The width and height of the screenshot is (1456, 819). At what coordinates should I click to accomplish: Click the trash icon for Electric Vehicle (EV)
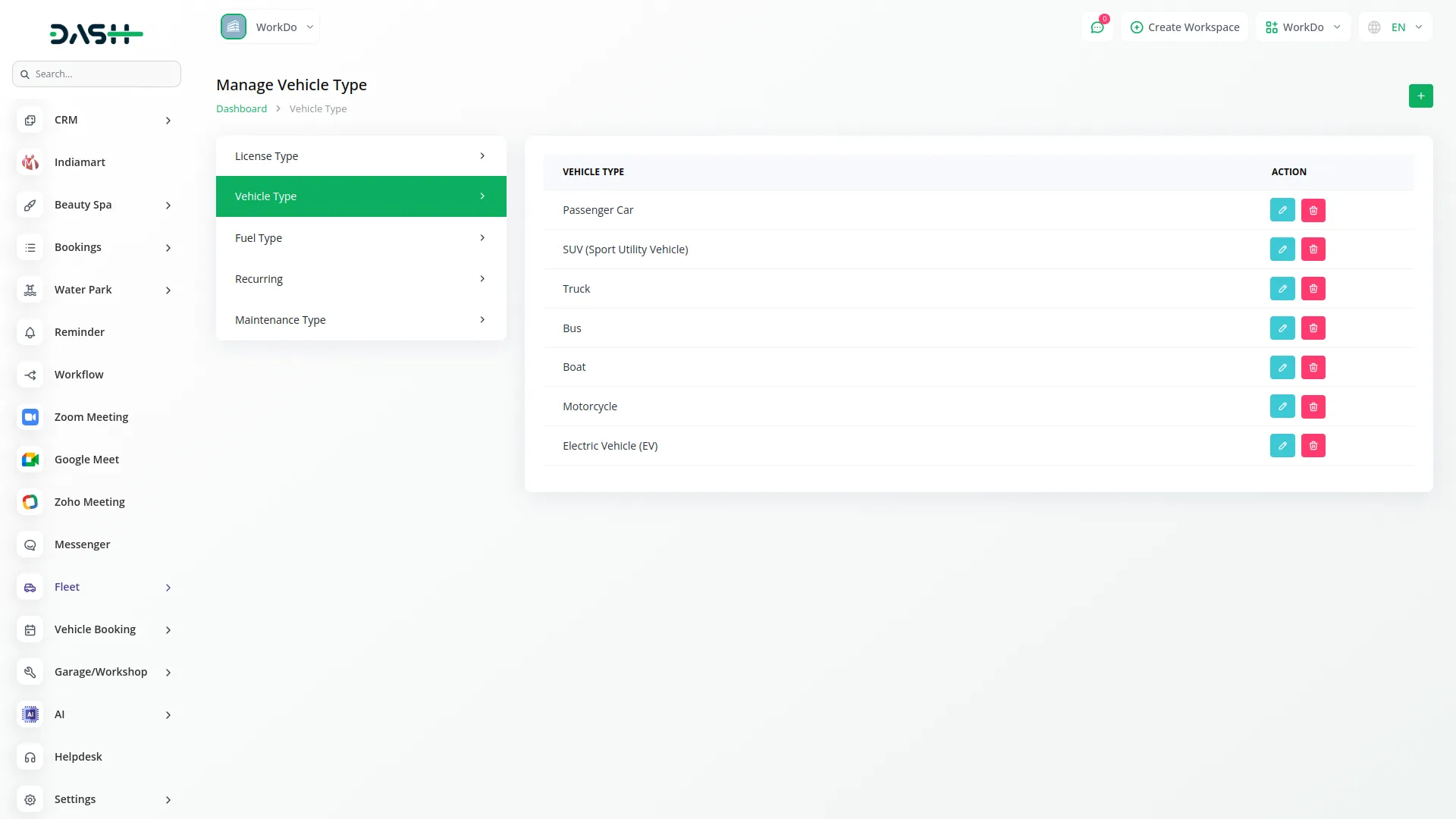[x=1313, y=446]
